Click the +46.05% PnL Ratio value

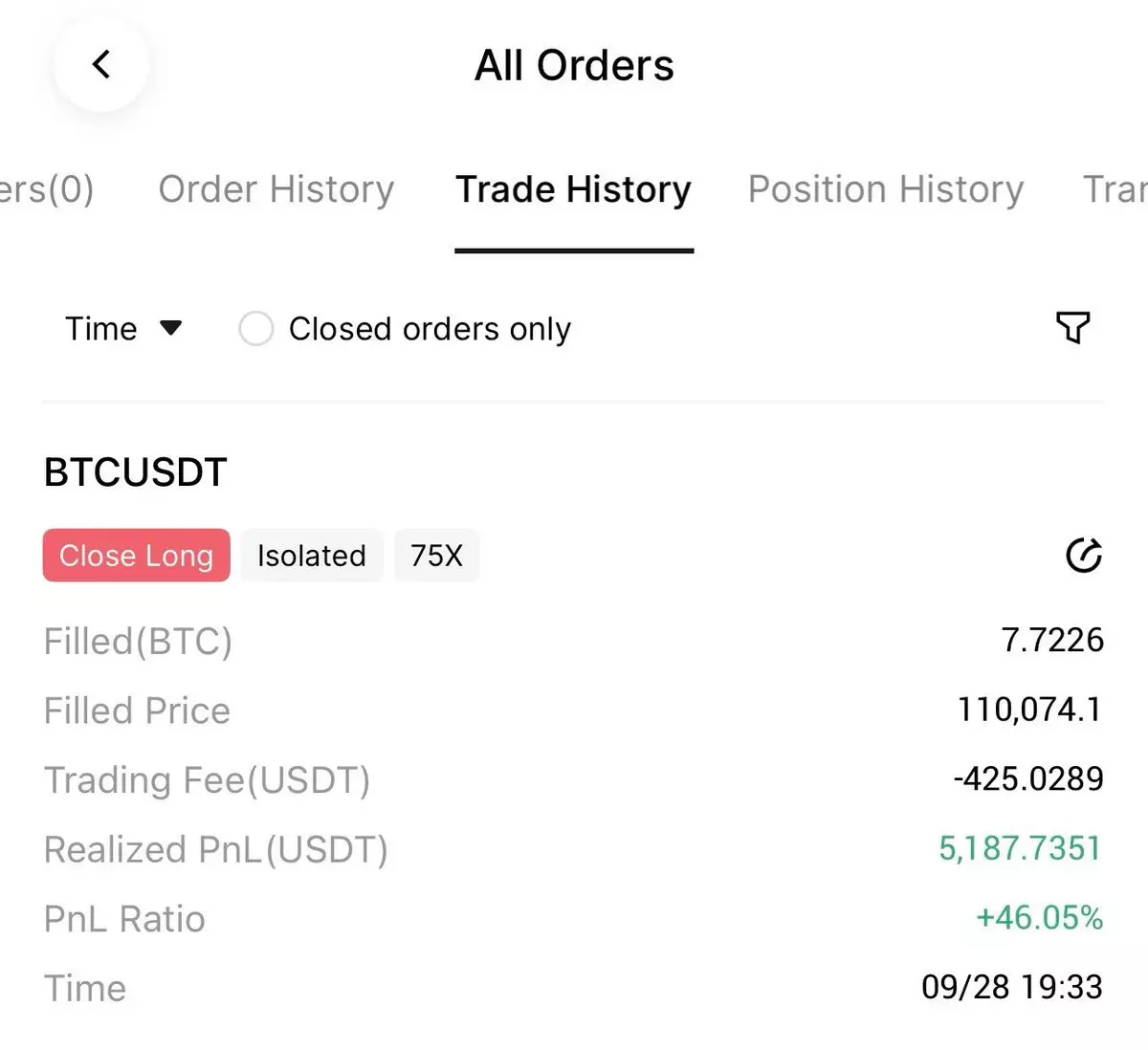pyautogui.click(x=1039, y=918)
